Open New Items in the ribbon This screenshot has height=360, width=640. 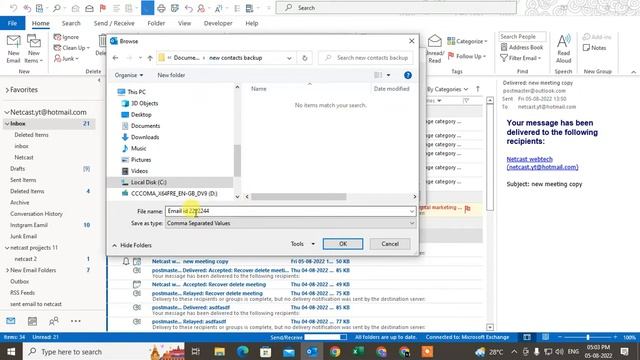[x=33, y=49]
